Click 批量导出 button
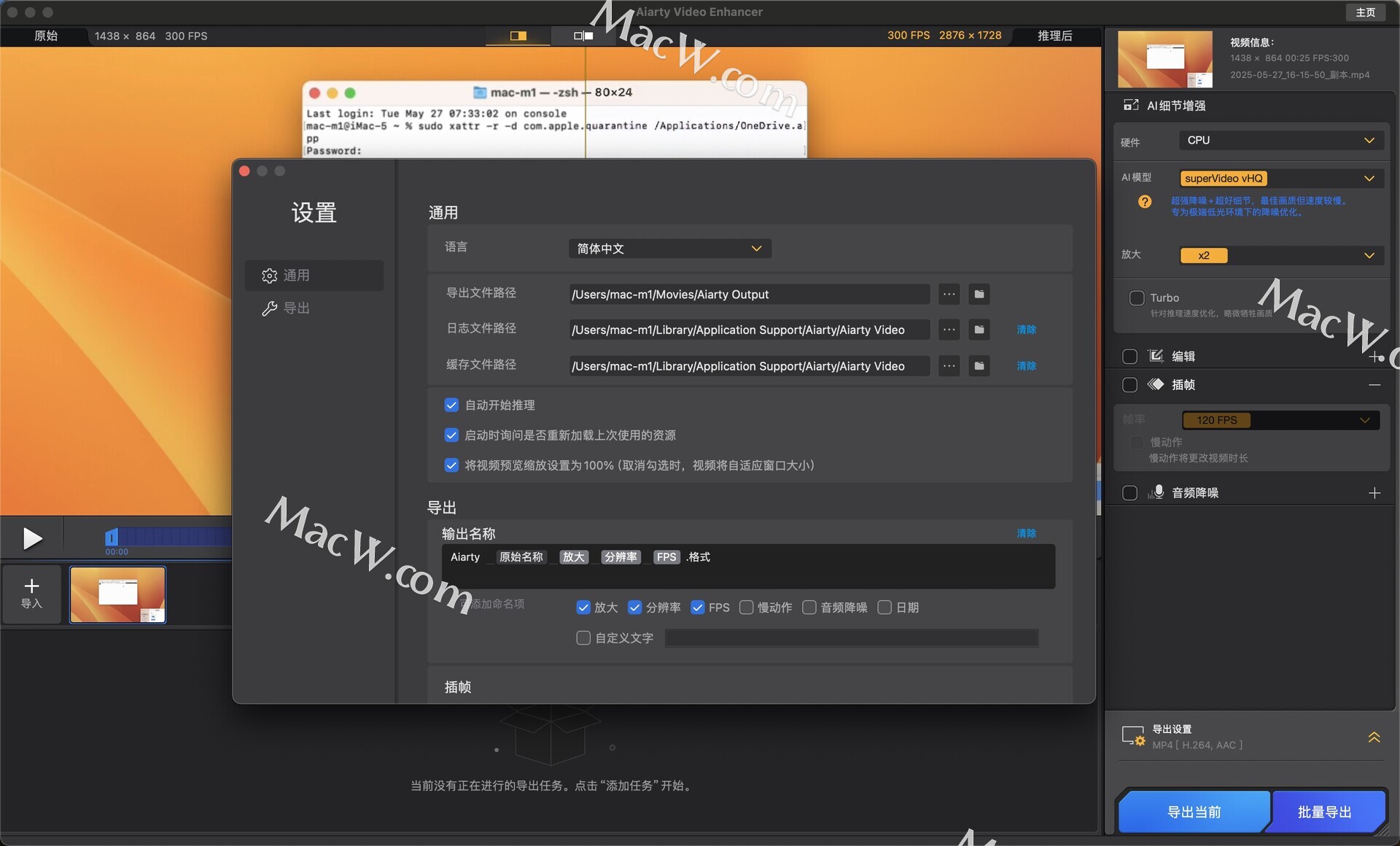 [1325, 812]
